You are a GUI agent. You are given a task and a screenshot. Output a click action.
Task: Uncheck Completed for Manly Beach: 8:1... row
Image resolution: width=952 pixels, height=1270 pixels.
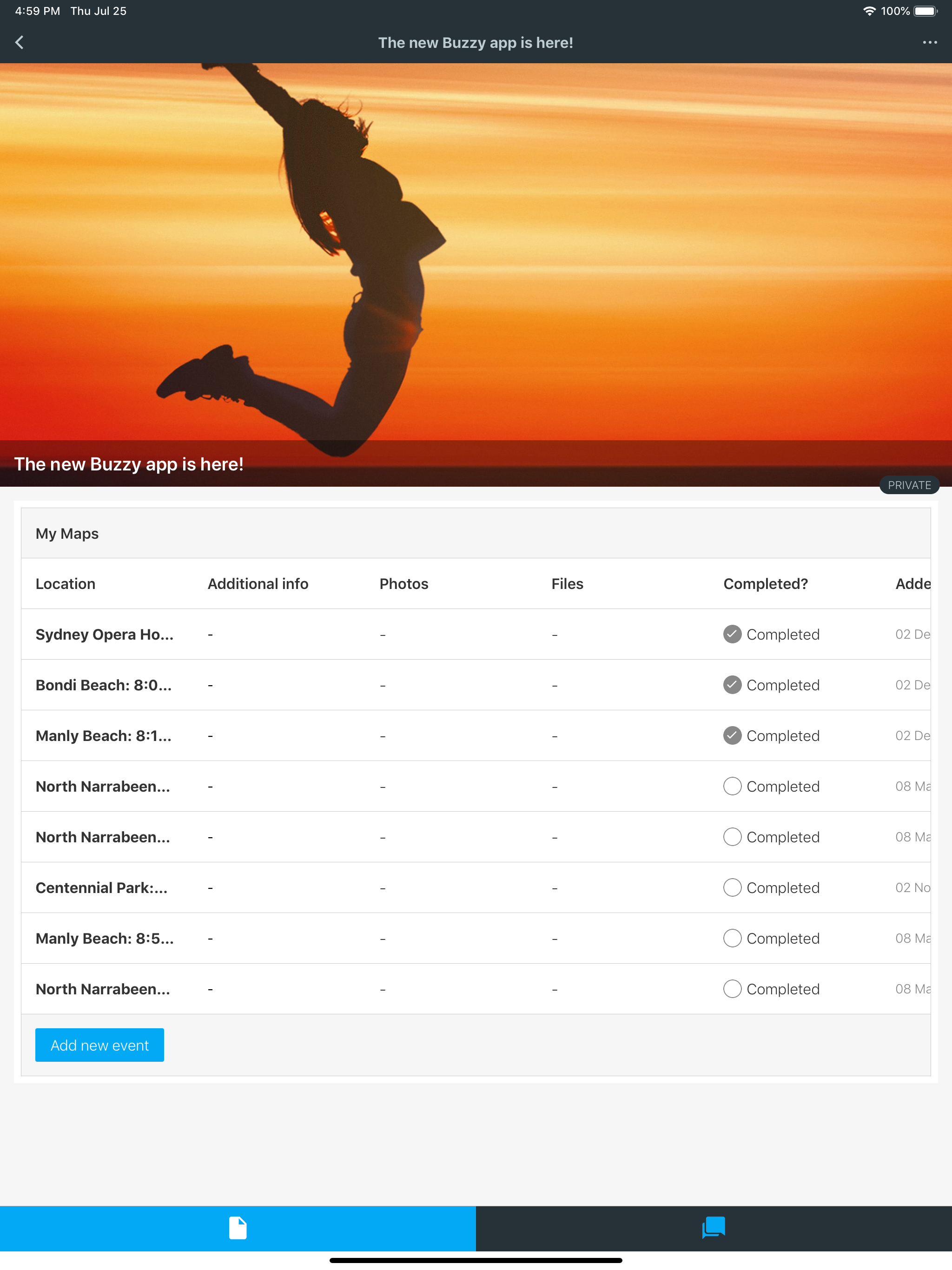pos(732,735)
